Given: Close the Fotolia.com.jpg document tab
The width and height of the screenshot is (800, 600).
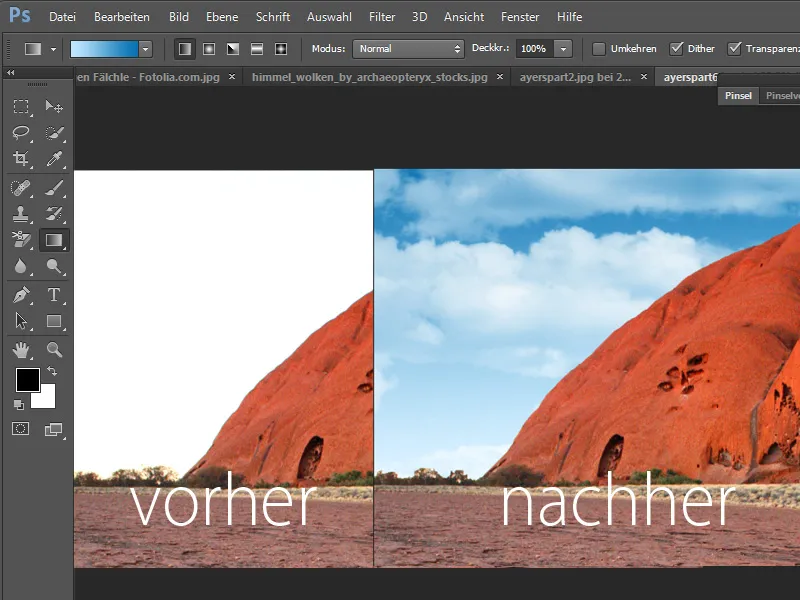Looking at the screenshot, I should click(232, 77).
